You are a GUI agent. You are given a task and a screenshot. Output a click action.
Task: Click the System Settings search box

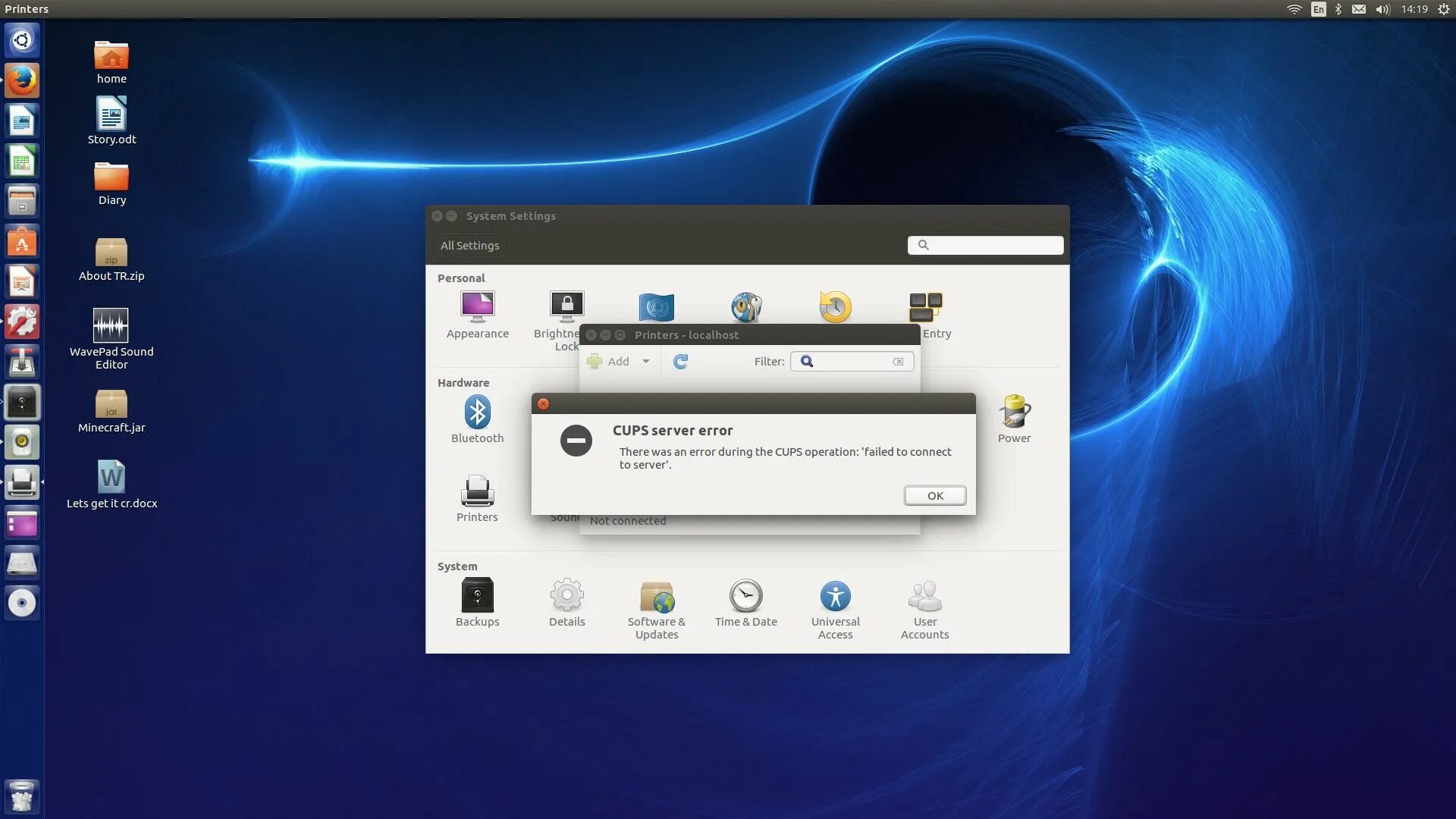(x=990, y=244)
